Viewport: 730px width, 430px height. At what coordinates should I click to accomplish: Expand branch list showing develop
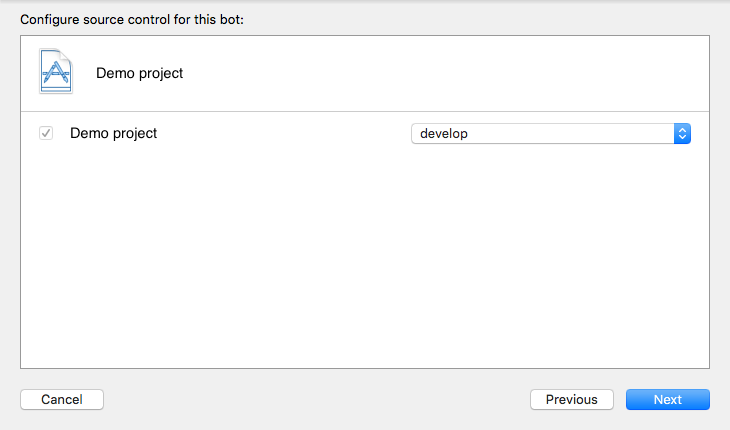point(550,134)
